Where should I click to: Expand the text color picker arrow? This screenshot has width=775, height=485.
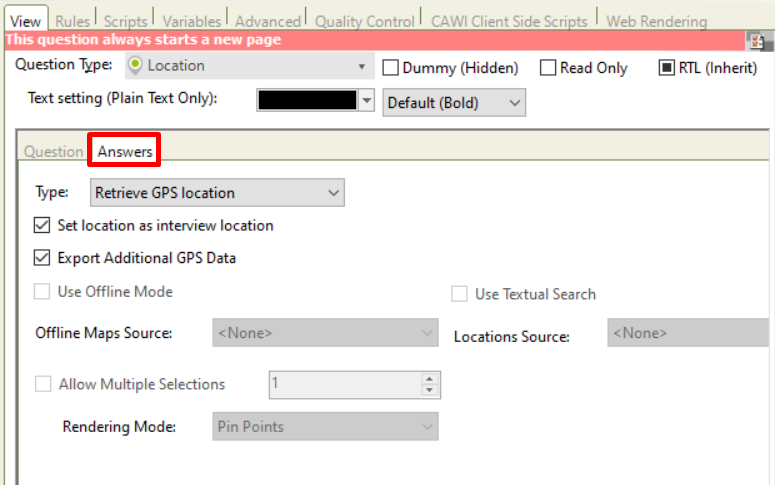pos(367,102)
